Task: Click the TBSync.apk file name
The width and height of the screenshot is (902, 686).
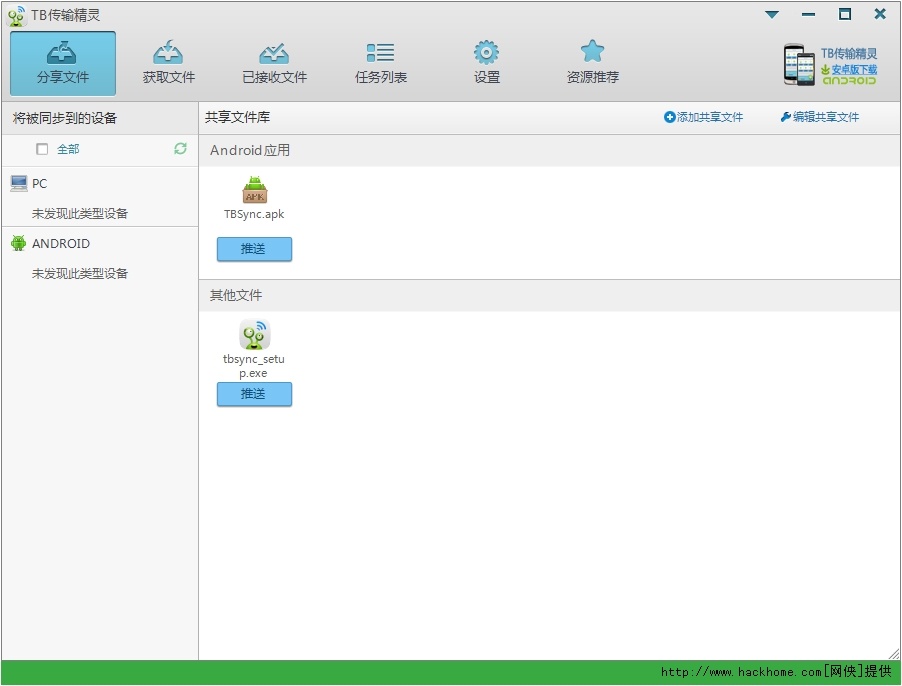Action: [x=254, y=214]
